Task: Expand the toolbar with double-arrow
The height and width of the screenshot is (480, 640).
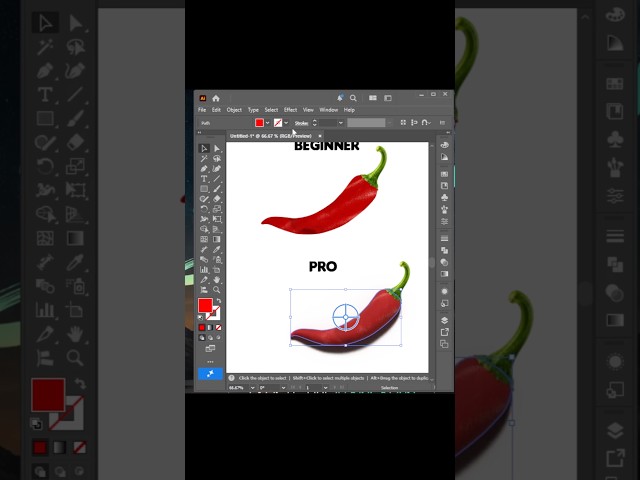Action: (x=200, y=133)
